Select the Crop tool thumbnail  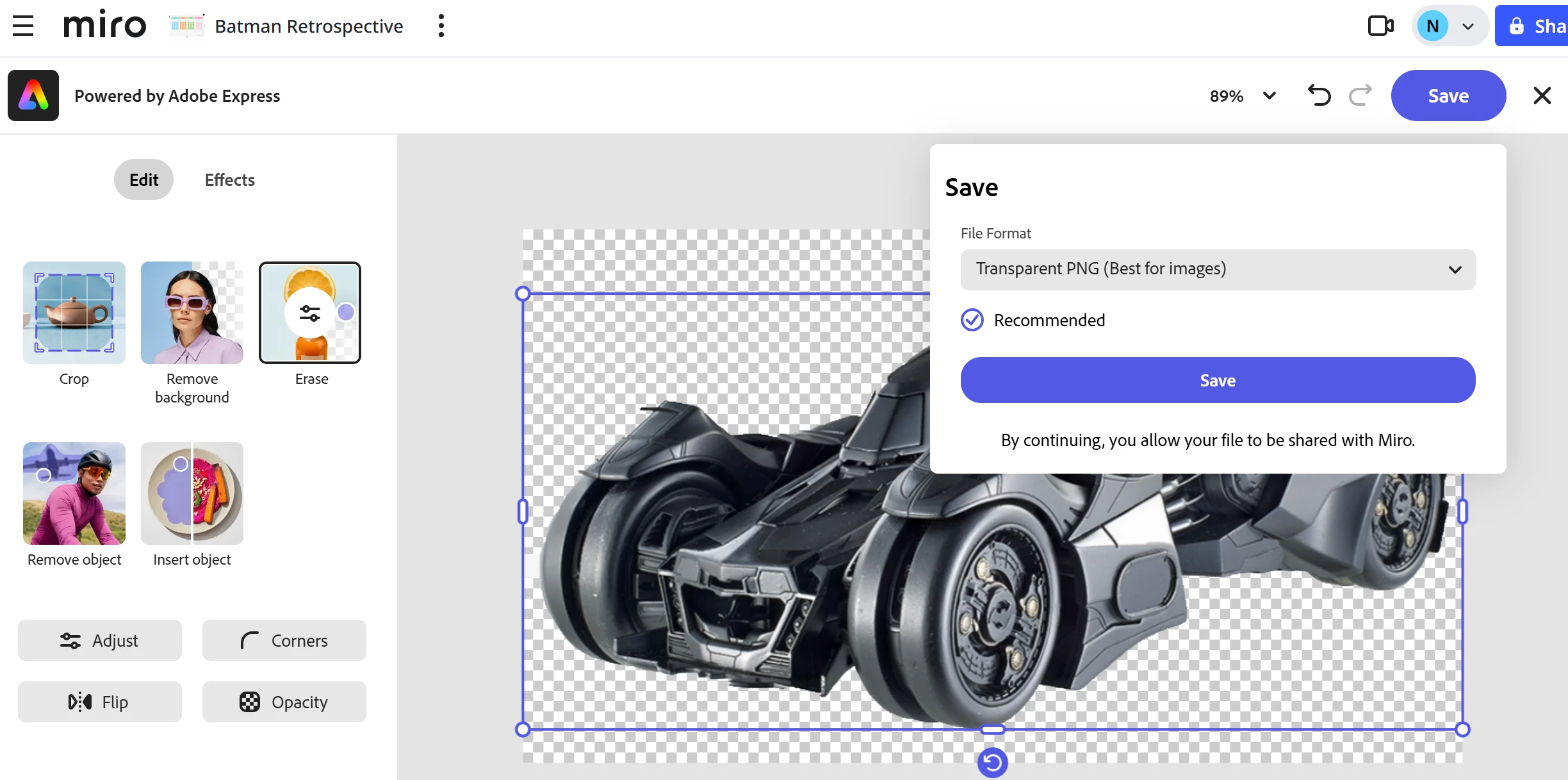click(74, 313)
